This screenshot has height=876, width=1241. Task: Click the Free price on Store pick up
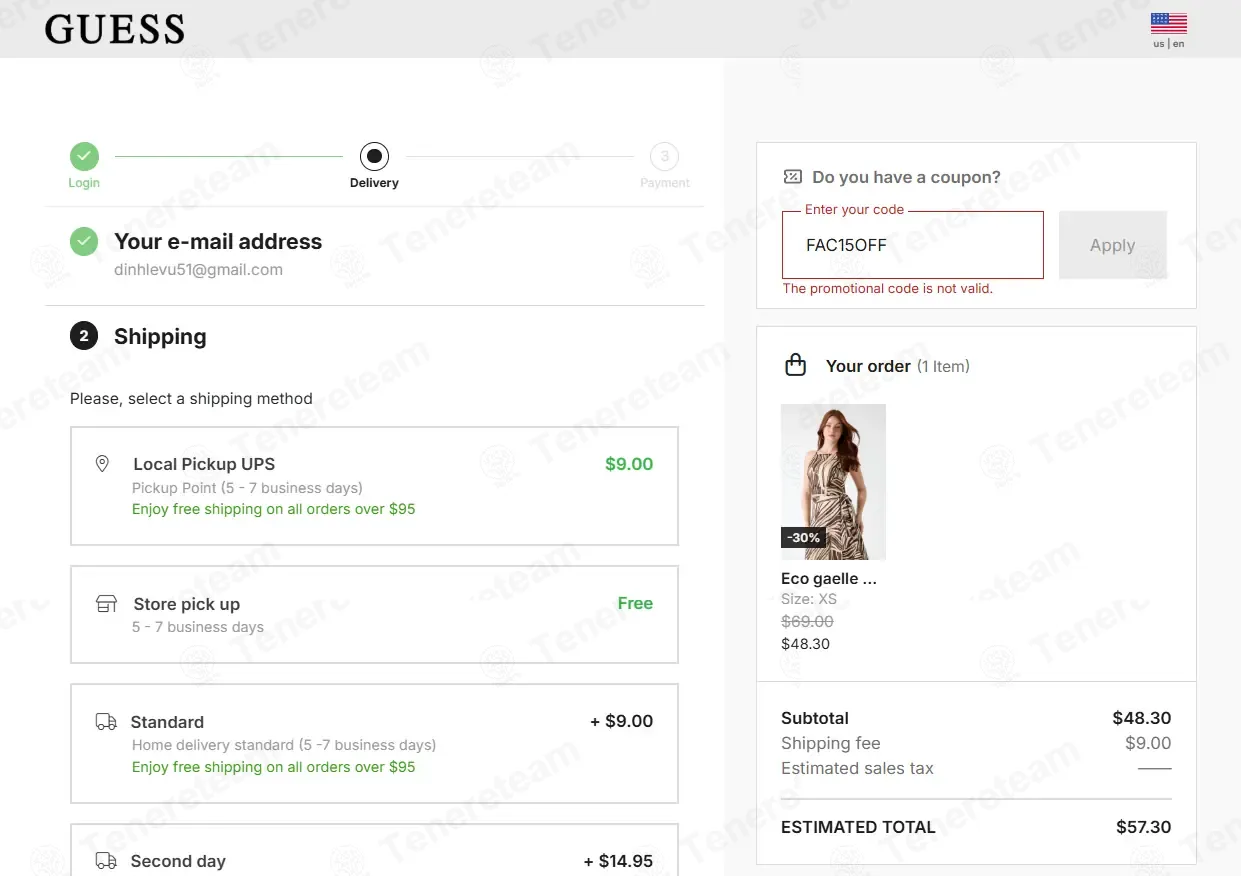[635, 604]
